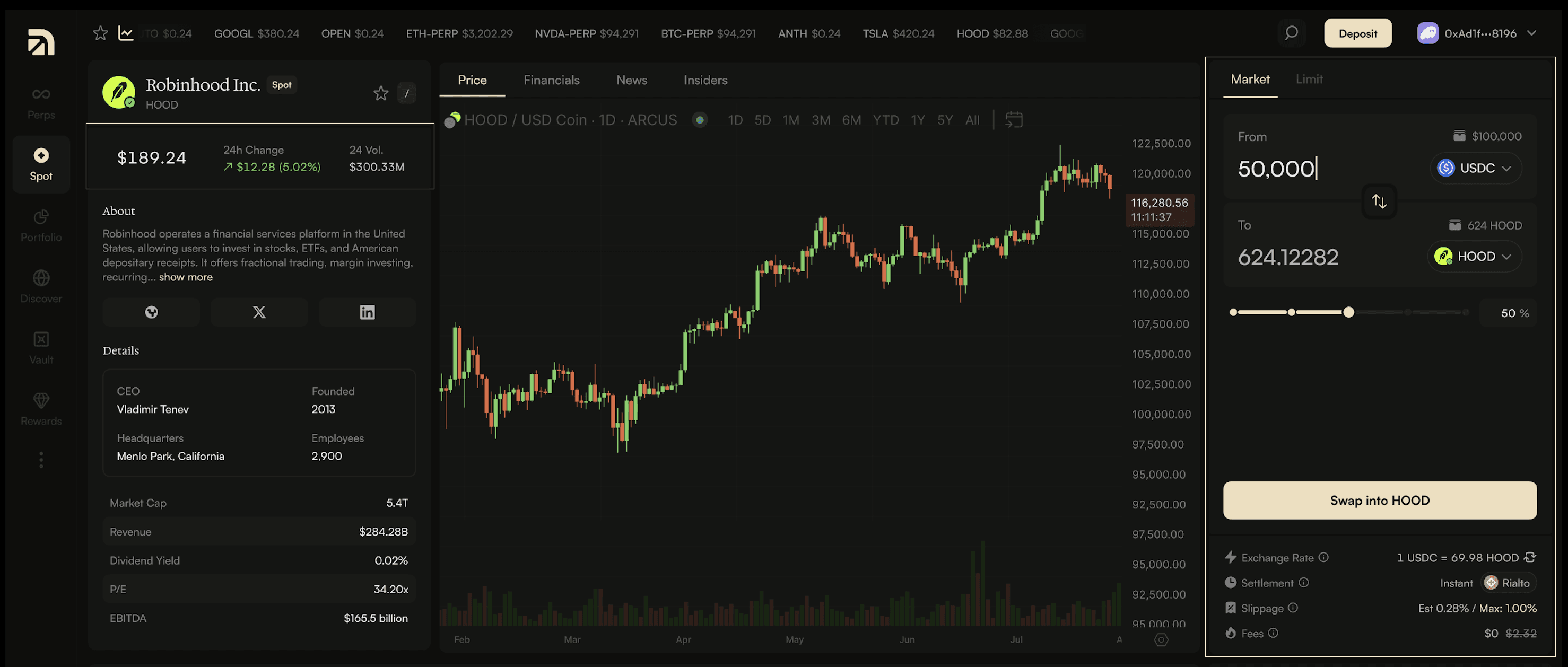Open Robinhood's website globe link
Screen dimensions: 1568x667
(151, 312)
